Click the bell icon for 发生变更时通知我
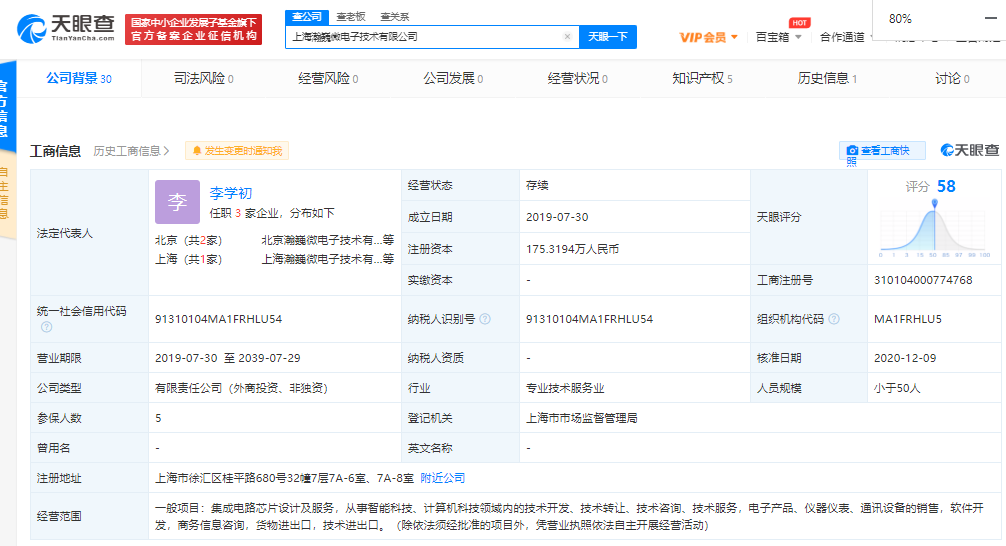 [197, 151]
